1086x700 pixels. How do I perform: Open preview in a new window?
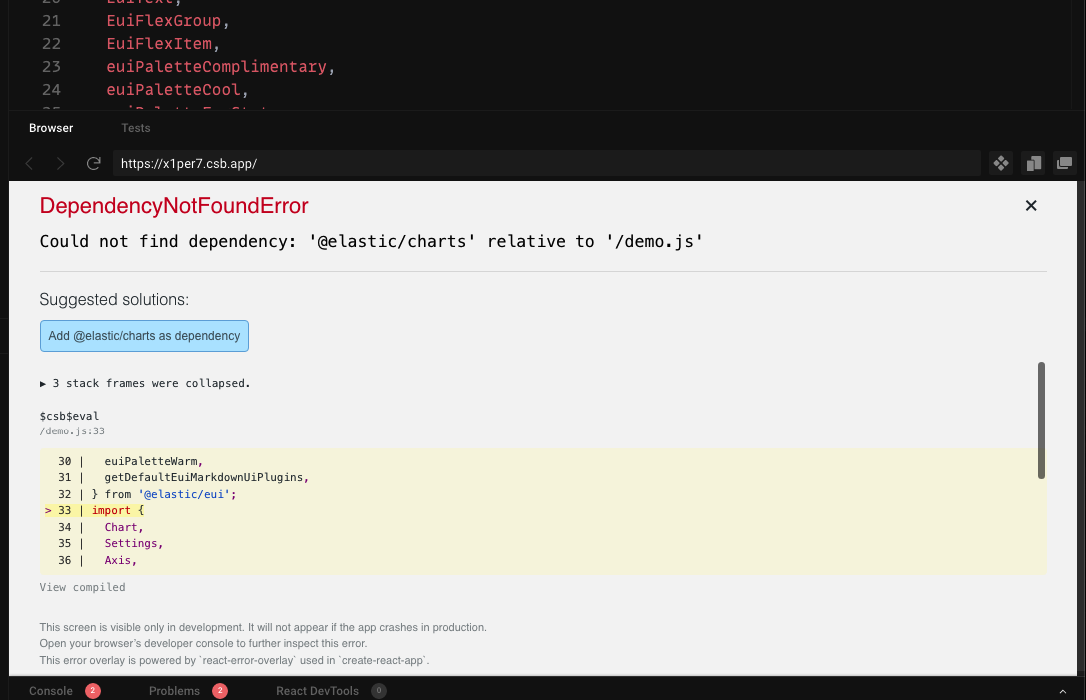[x=1064, y=163]
